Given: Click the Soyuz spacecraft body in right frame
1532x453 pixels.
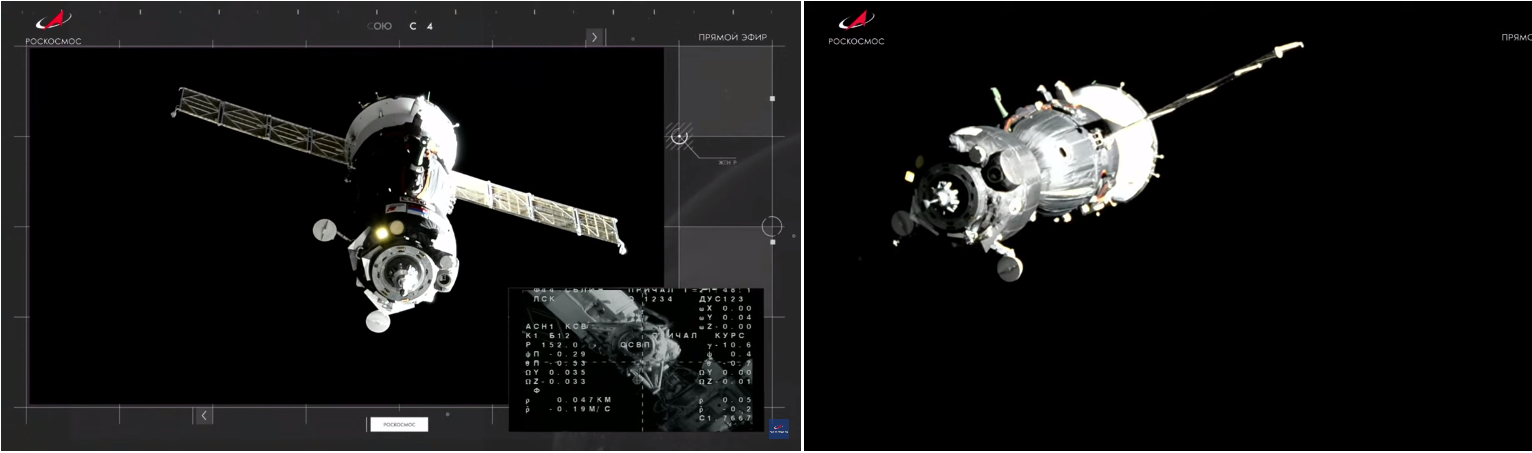Looking at the screenshot, I should pyautogui.click(x=1040, y=160).
